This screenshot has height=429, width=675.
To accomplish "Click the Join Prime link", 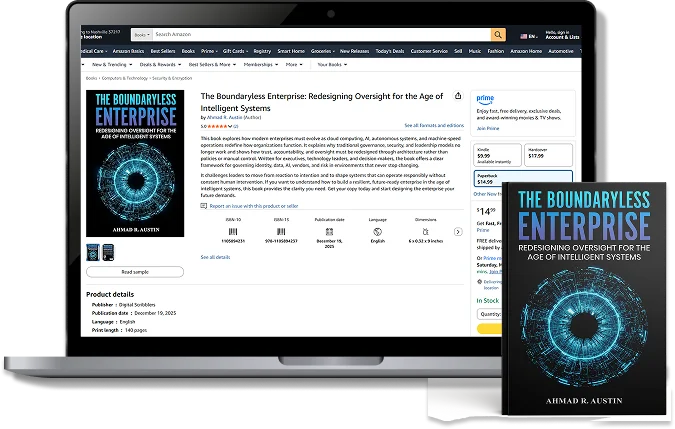I will 488,128.
